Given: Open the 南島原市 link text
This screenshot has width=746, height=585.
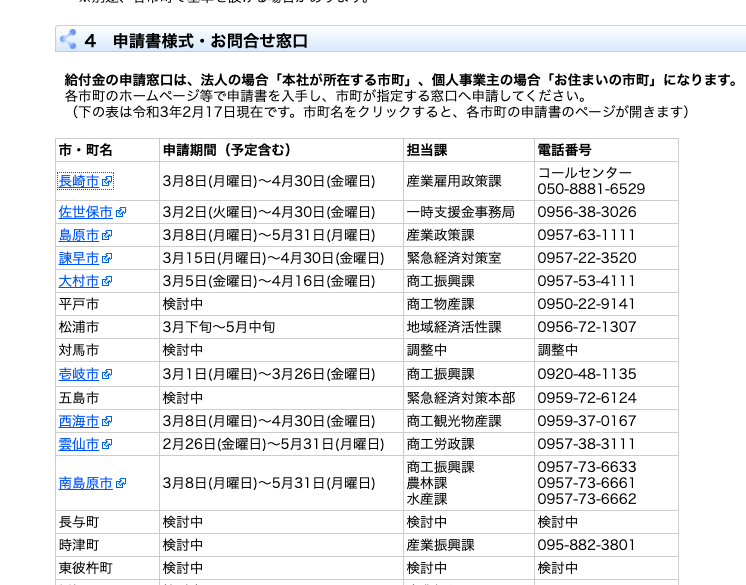Looking at the screenshot, I should [86, 484].
